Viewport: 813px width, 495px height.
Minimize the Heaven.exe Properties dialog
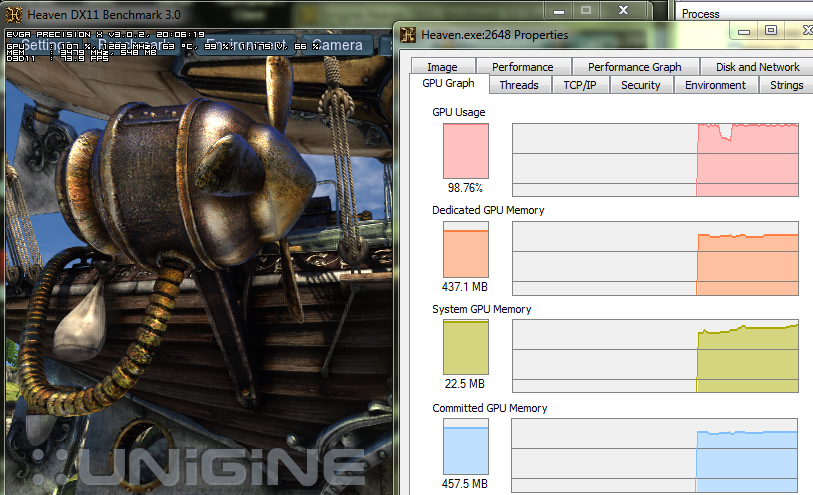pyautogui.click(x=742, y=30)
